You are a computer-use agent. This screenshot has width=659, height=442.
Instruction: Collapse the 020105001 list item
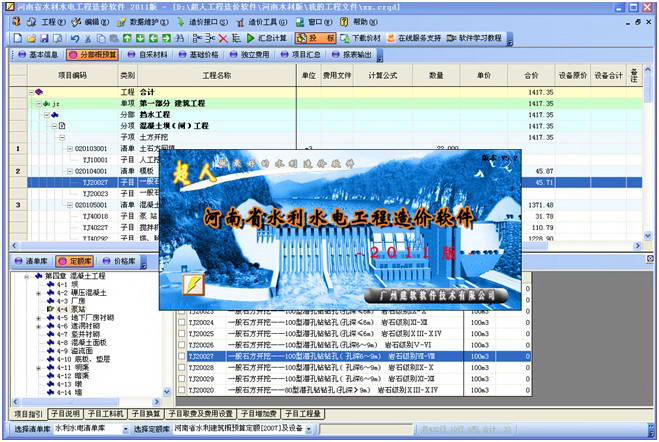click(70, 205)
